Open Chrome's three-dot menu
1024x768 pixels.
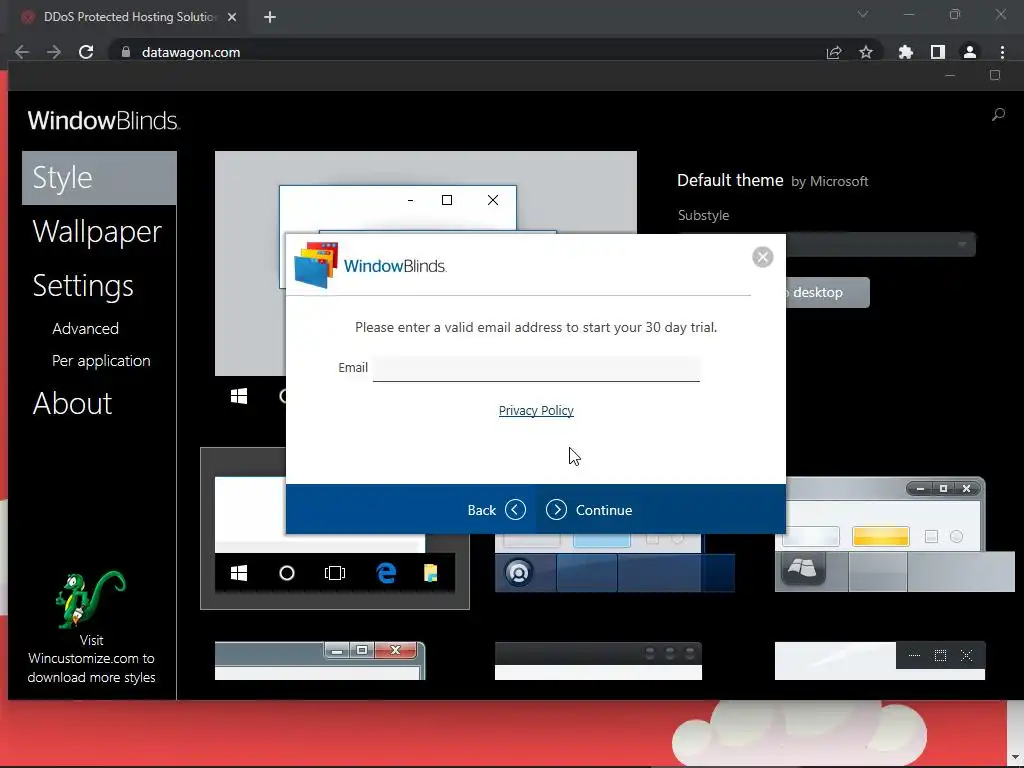[1002, 52]
